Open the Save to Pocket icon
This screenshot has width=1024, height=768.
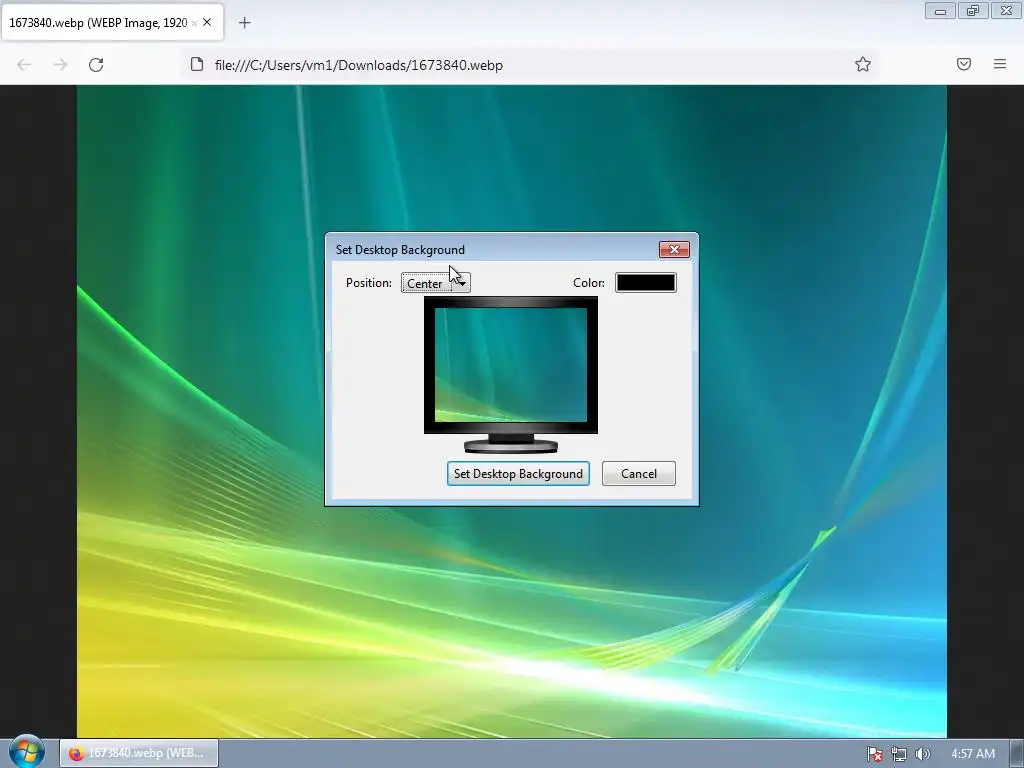tap(964, 64)
